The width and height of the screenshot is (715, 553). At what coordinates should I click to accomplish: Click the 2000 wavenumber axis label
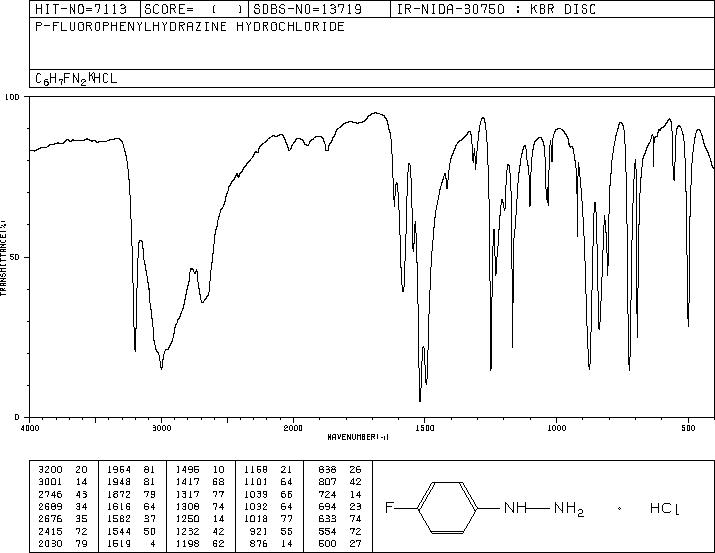coord(293,428)
